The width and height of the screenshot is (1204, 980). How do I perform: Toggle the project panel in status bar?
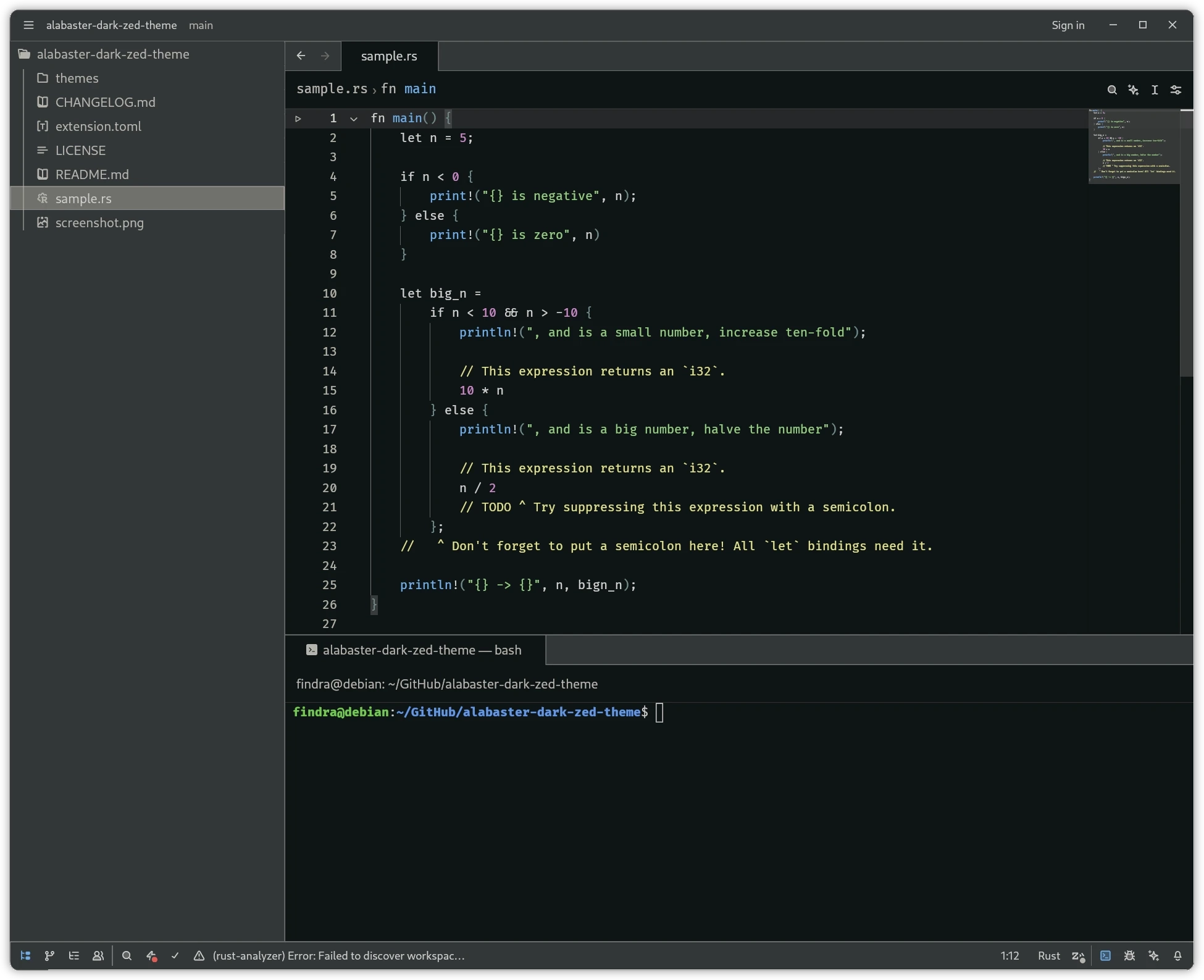25,956
